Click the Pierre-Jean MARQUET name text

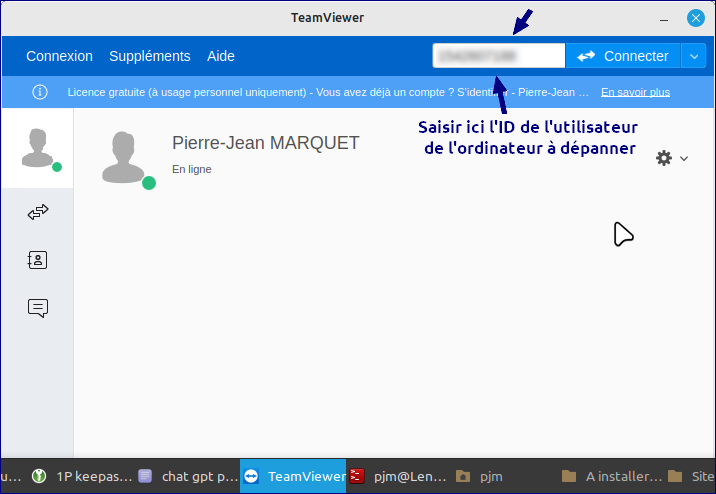click(266, 143)
